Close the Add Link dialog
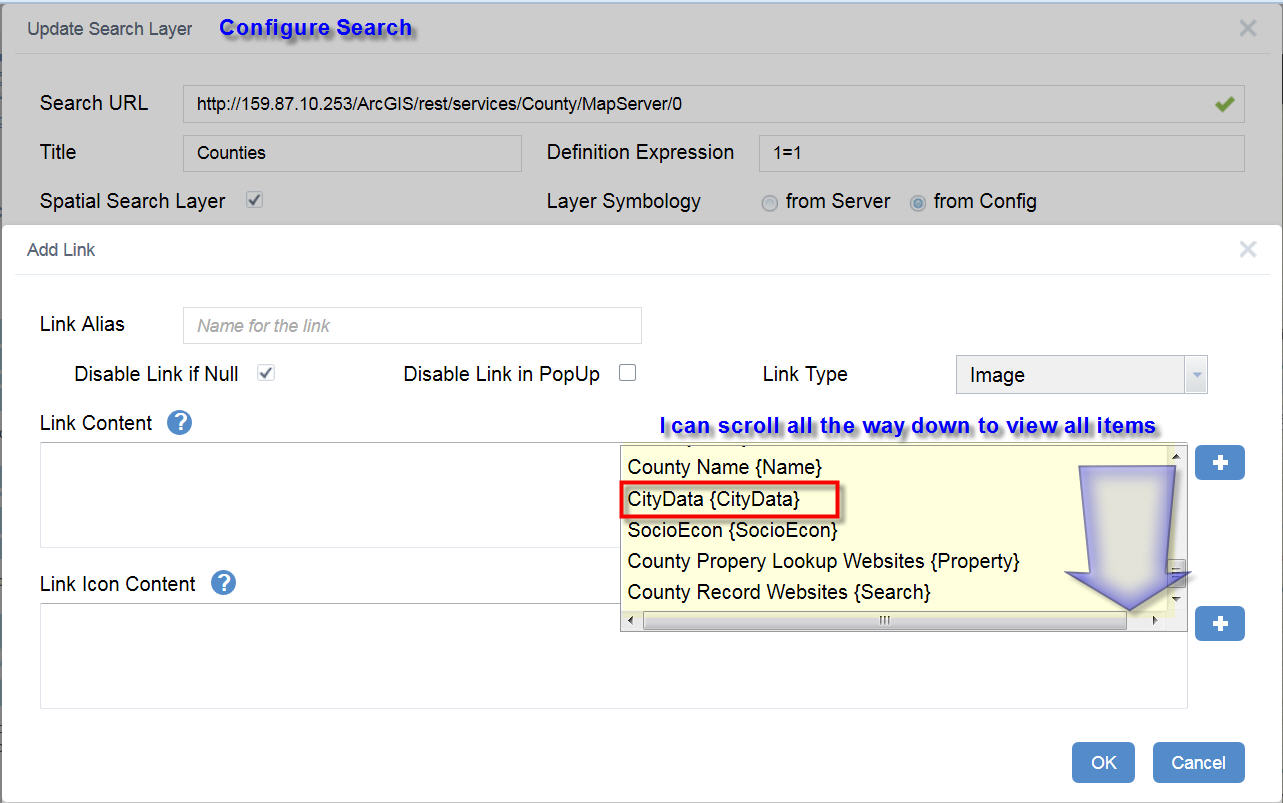 click(x=1247, y=250)
